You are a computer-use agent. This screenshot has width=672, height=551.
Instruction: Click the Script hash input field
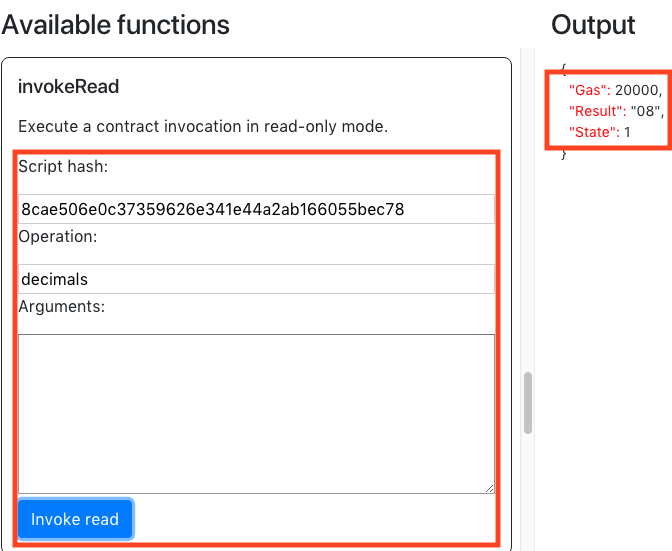pyautogui.click(x=256, y=209)
